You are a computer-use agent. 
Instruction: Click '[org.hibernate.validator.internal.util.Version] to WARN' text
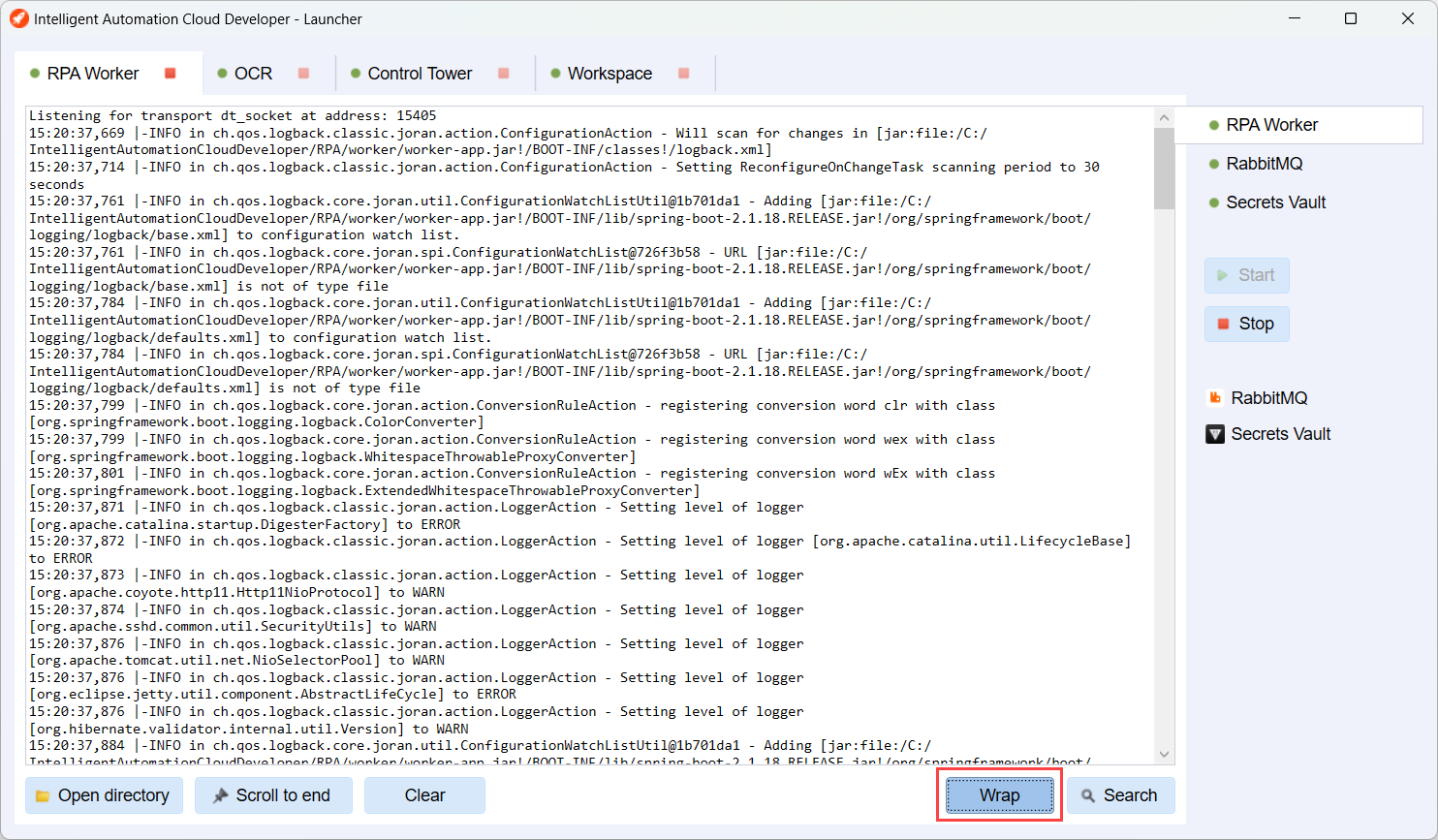pos(249,729)
